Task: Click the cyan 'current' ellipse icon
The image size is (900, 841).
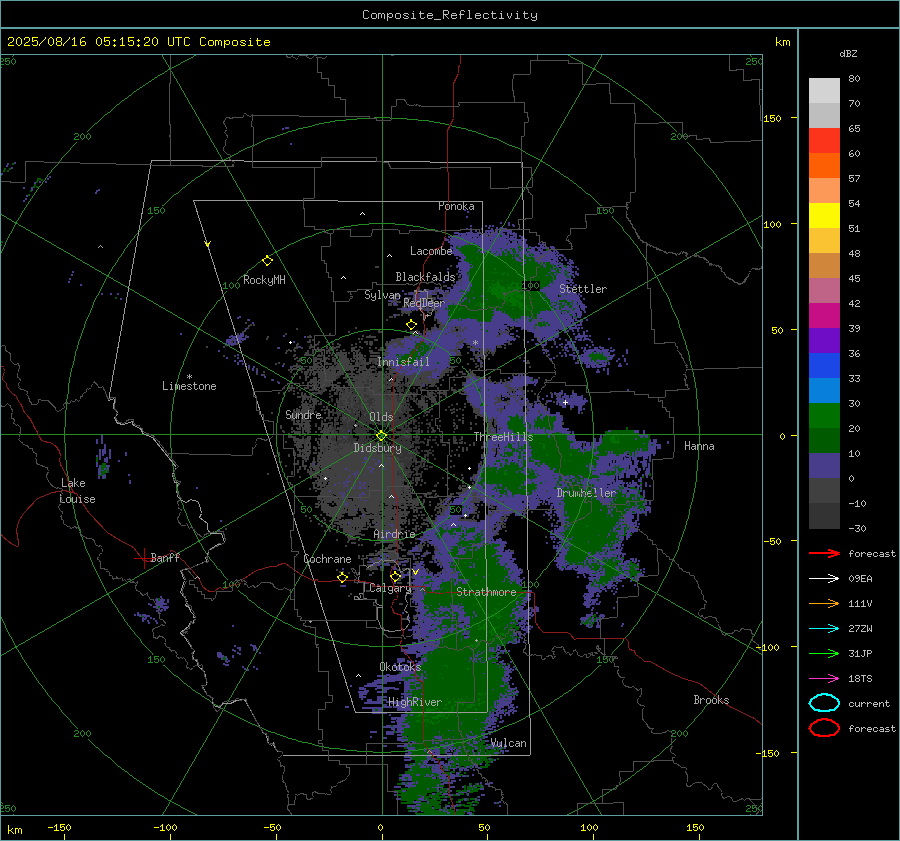Action: point(824,703)
